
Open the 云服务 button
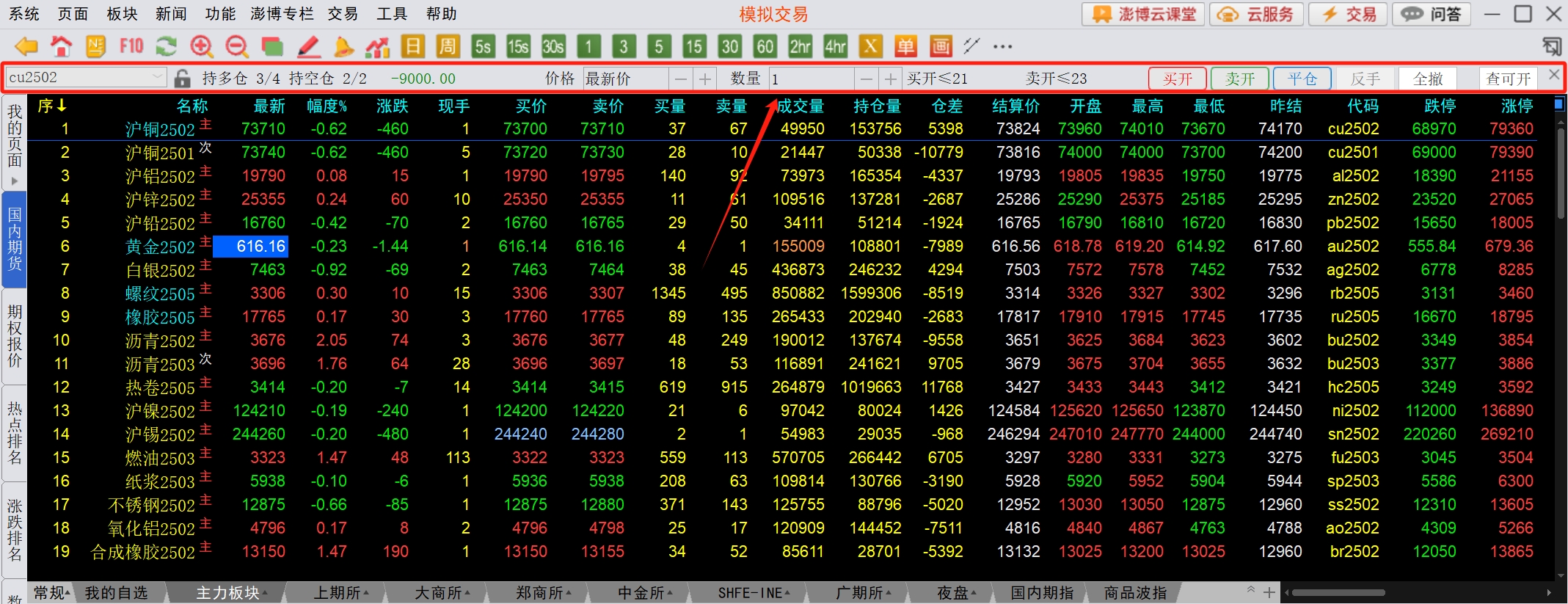pyautogui.click(x=1257, y=14)
